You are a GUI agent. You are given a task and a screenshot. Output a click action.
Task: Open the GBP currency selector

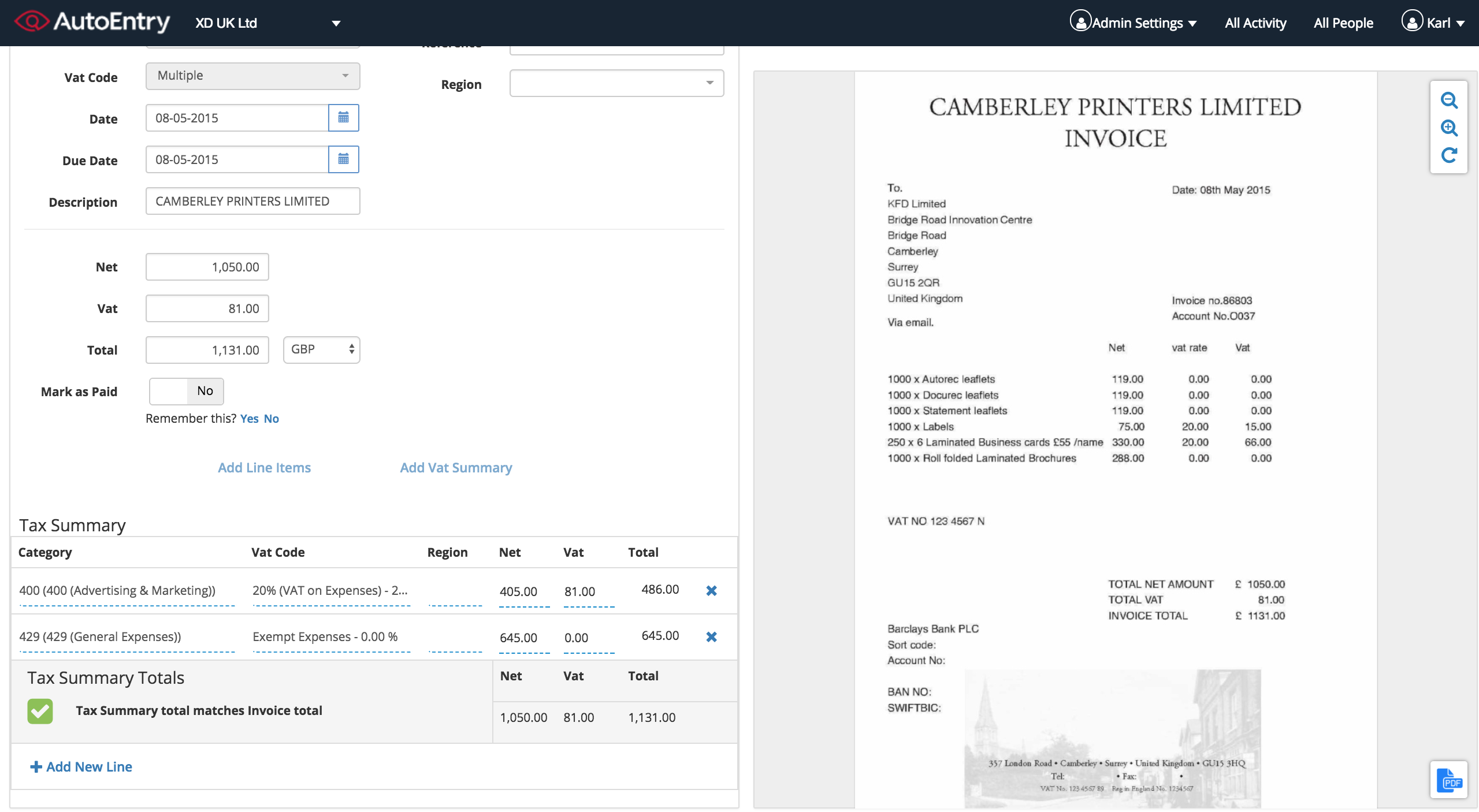coord(321,349)
